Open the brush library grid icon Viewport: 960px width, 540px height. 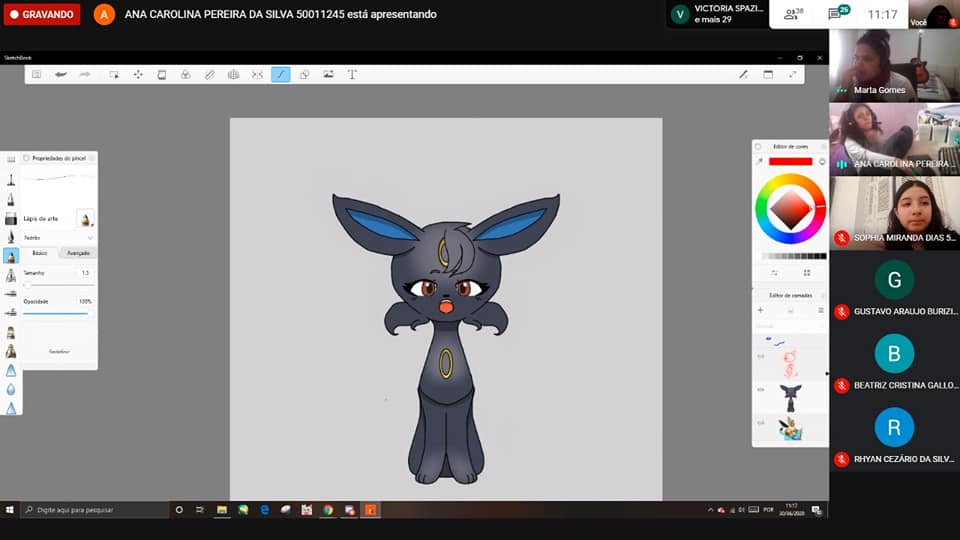[11, 159]
